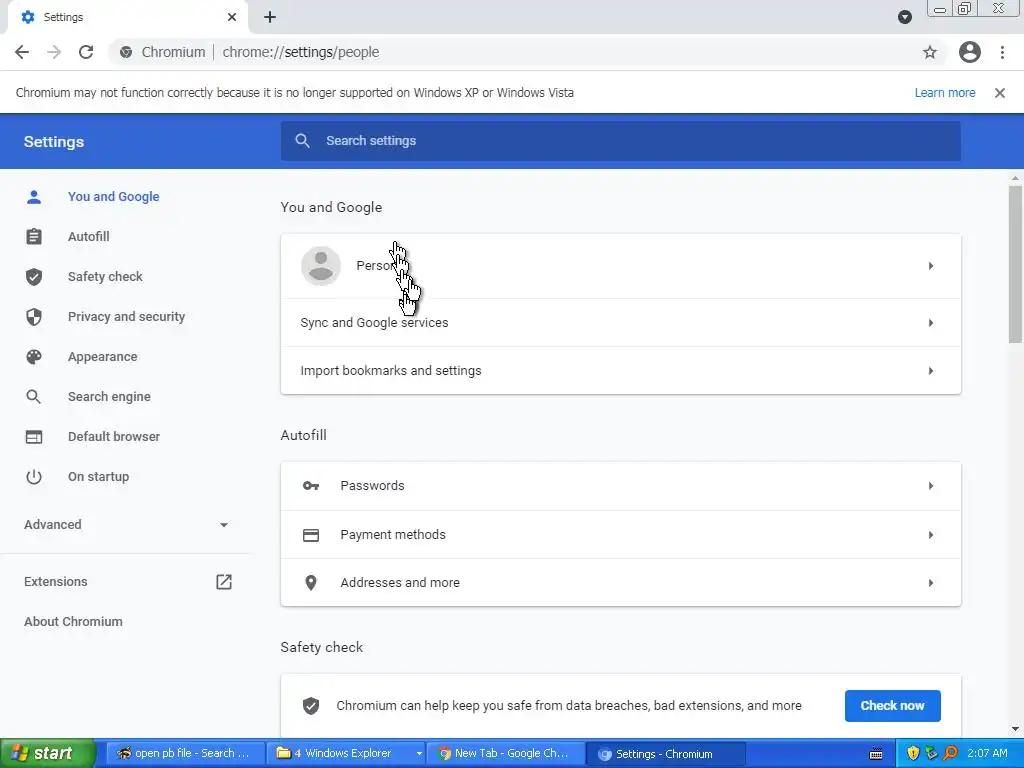This screenshot has height=768, width=1024.
Task: Click the shield icon for Privacy and security
Action: coord(34,317)
